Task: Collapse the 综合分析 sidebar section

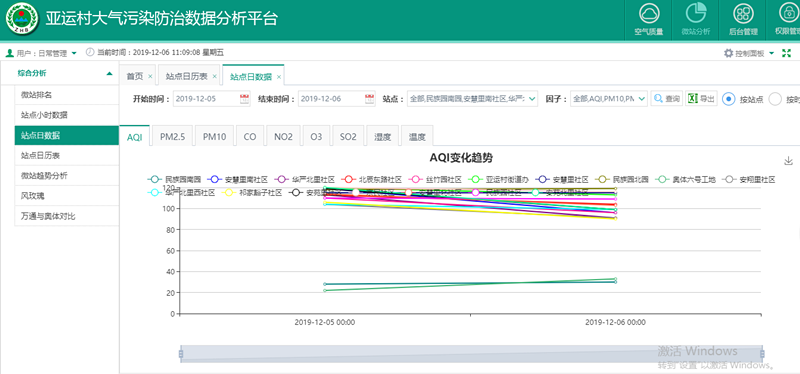Action: pyautogui.click(x=109, y=73)
